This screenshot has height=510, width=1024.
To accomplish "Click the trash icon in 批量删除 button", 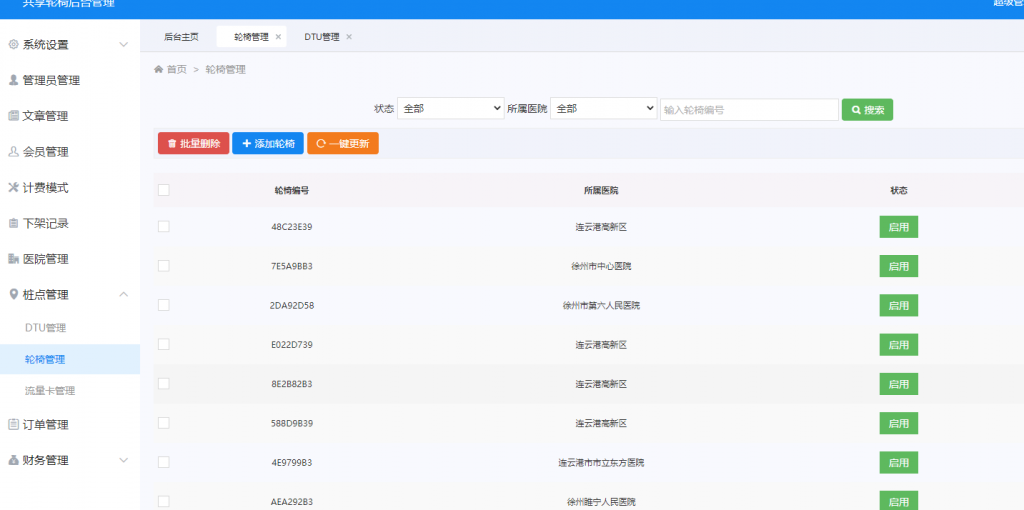I will [172, 144].
